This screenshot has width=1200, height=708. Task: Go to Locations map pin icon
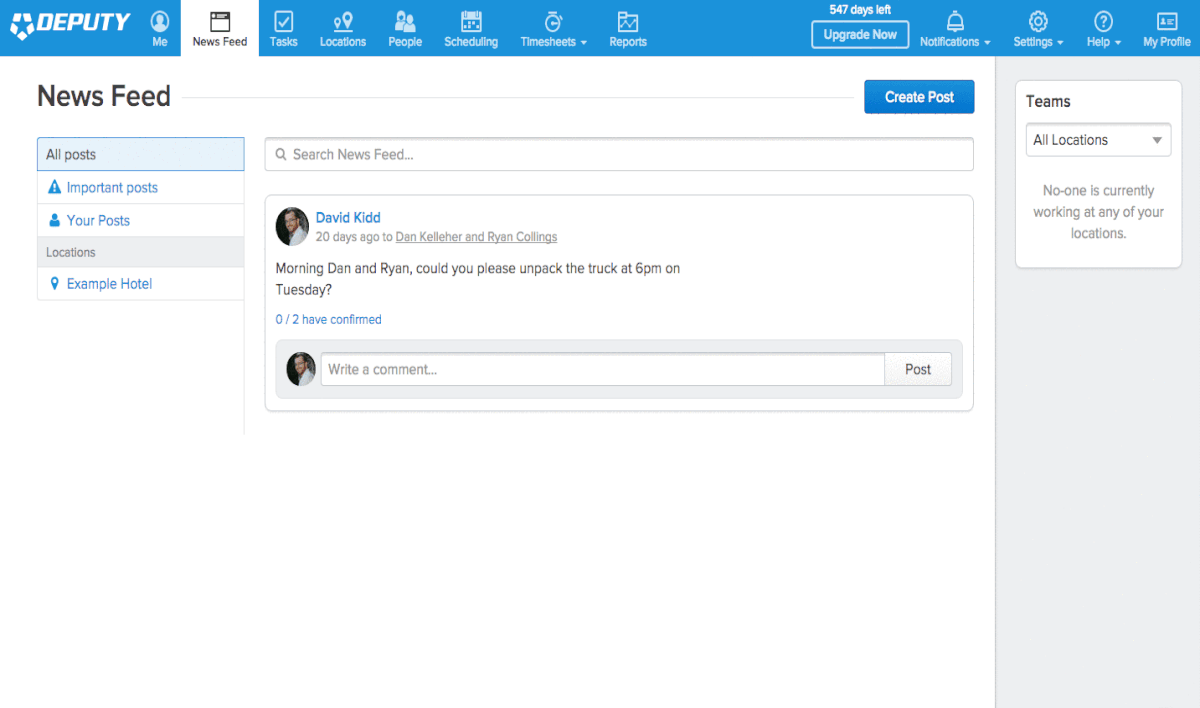click(x=343, y=22)
